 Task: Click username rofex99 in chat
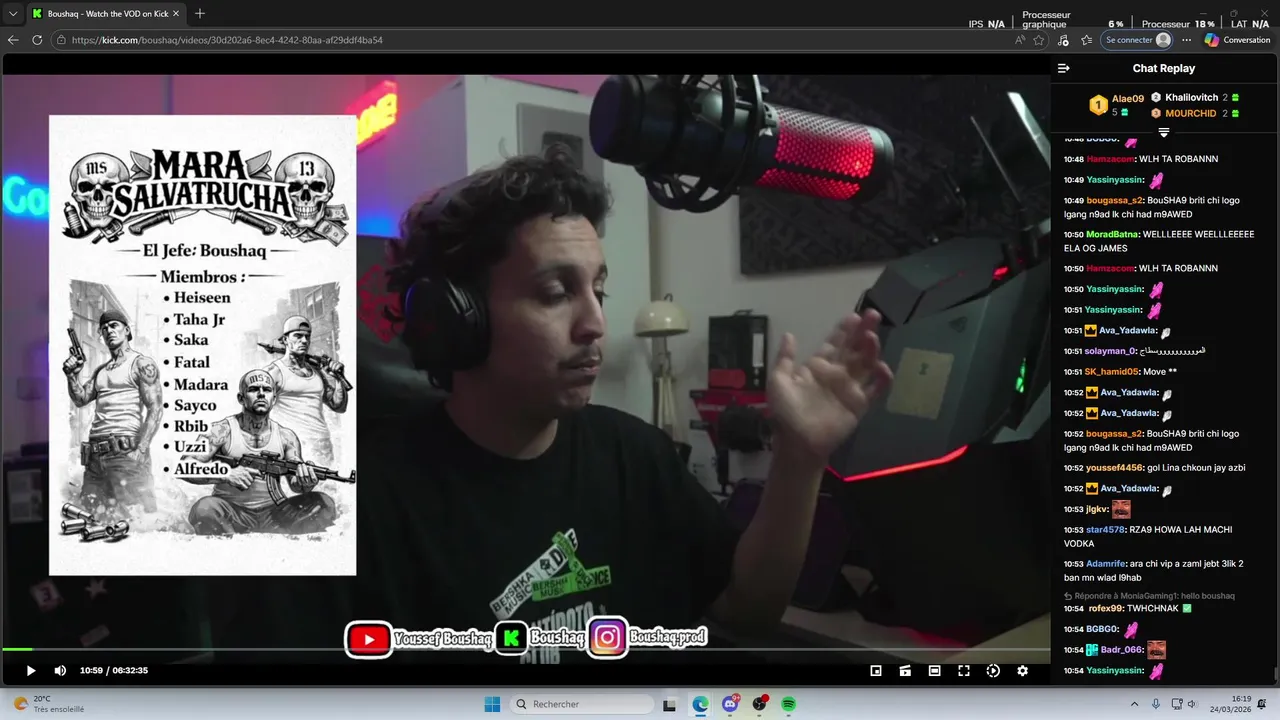click(1105, 608)
